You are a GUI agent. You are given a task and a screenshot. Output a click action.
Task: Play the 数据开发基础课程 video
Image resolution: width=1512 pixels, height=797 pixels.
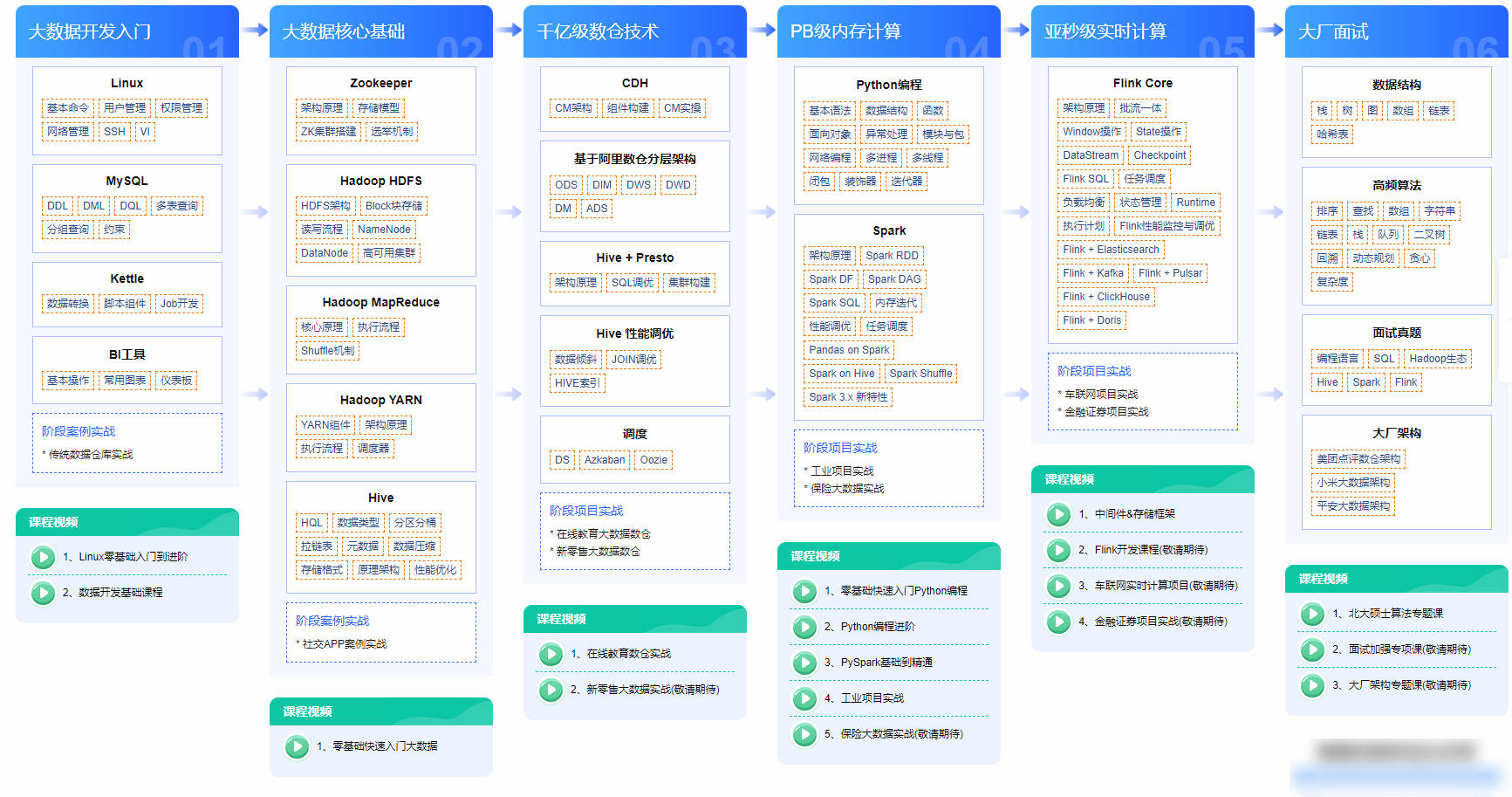(x=42, y=593)
